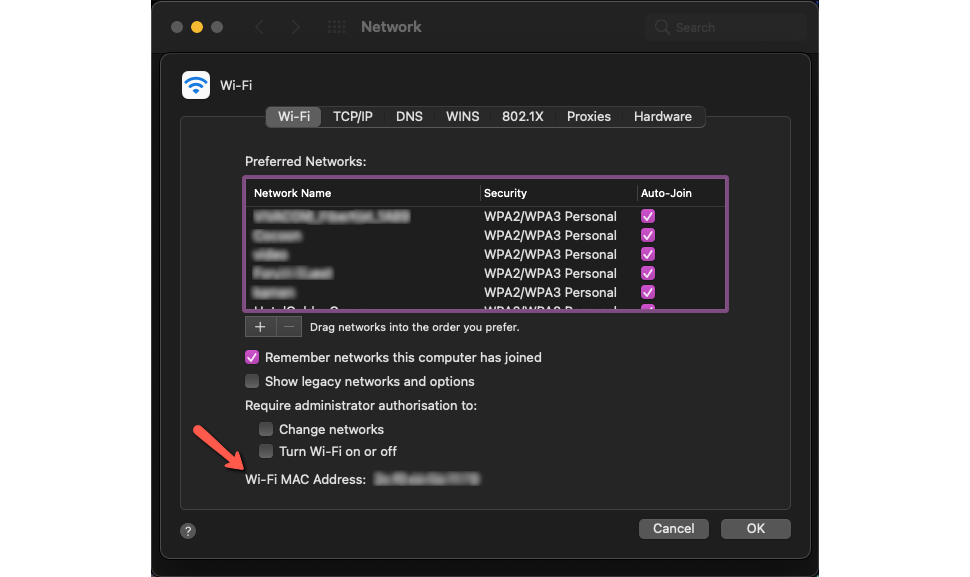Click the magnifying glass search icon
This screenshot has height=577, width=970.
click(662, 27)
